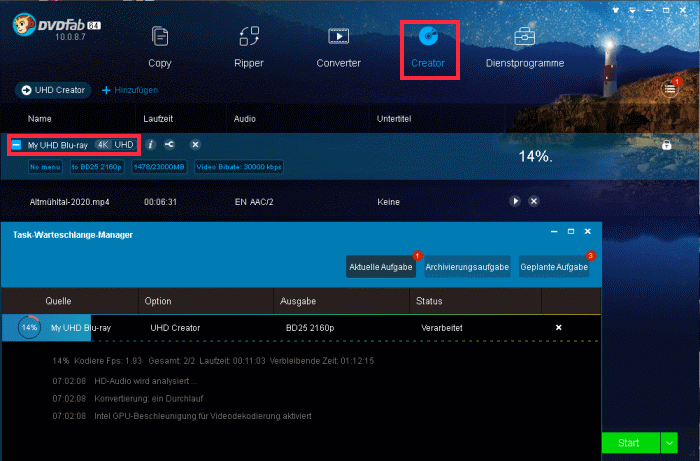Open advanced settings wrench icon
Screen dimensions: 700x461
[170, 145]
